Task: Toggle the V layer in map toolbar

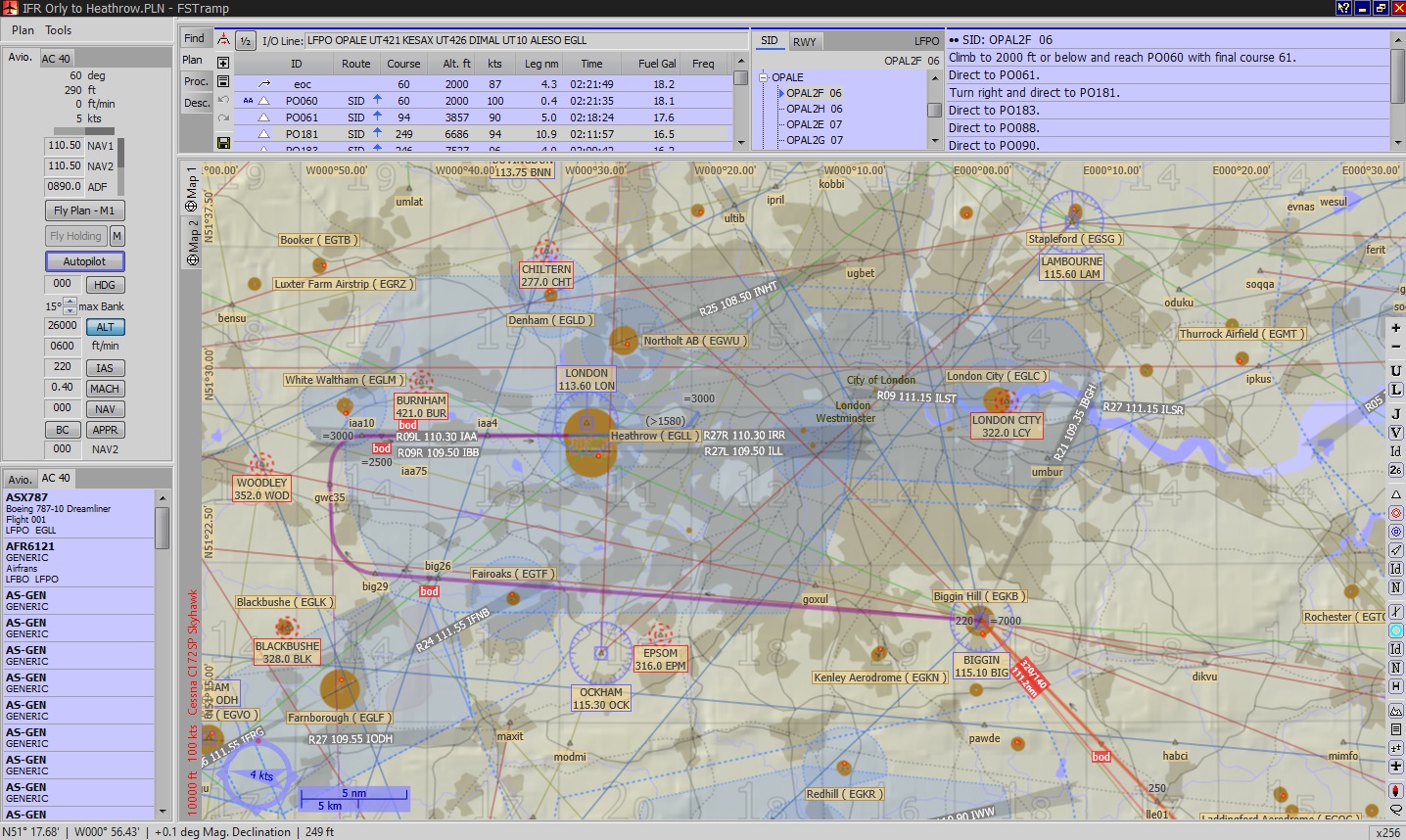Action: [x=1396, y=432]
